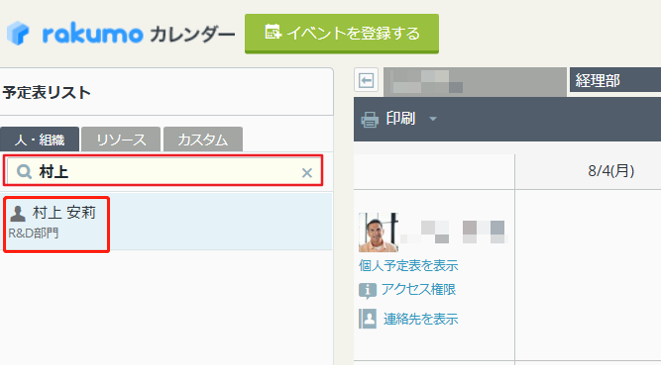Click the rakumo カレンダー title text
662x365 pixels.
coord(139,34)
